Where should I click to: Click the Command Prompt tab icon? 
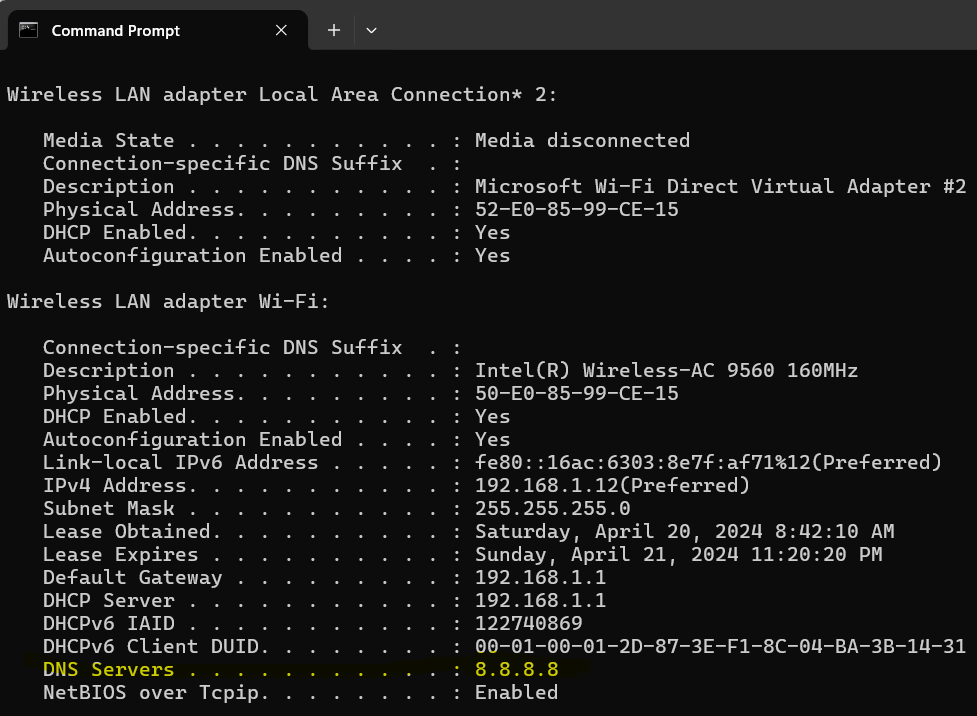[29, 30]
